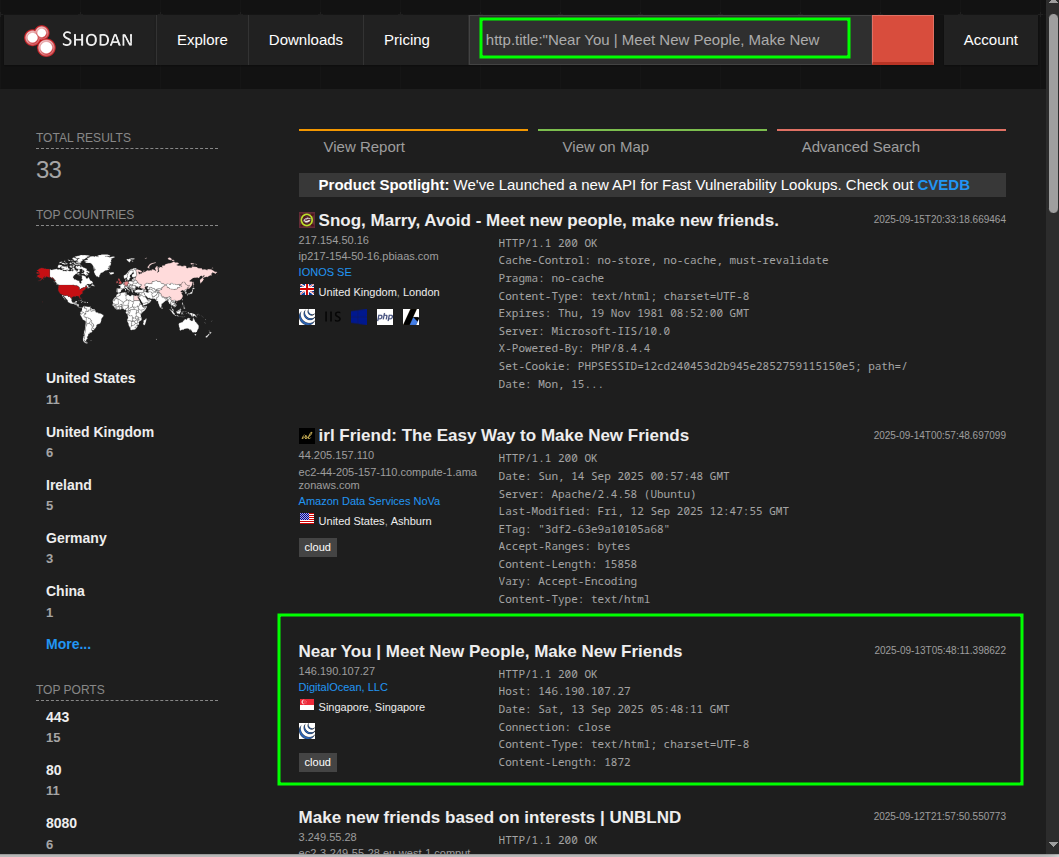1059x857 pixels.
Task: Click the Snog, Marry, Avoid favicon
Action: [x=307, y=220]
